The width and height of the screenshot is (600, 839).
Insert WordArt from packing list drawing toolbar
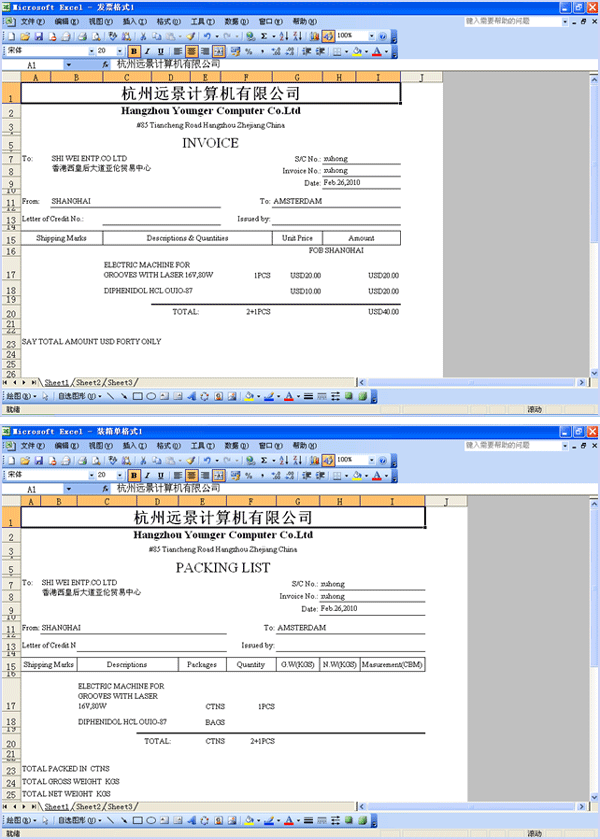pyautogui.click(x=192, y=820)
